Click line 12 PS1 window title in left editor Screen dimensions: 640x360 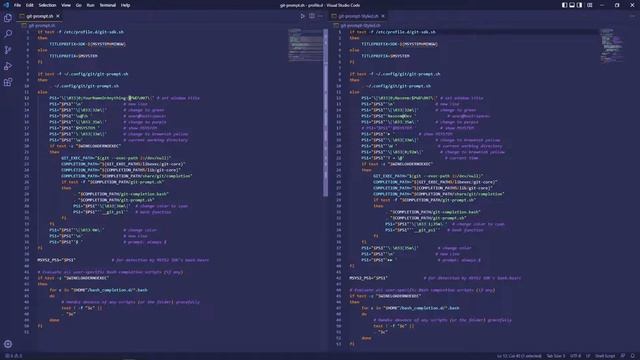[x=124, y=98]
